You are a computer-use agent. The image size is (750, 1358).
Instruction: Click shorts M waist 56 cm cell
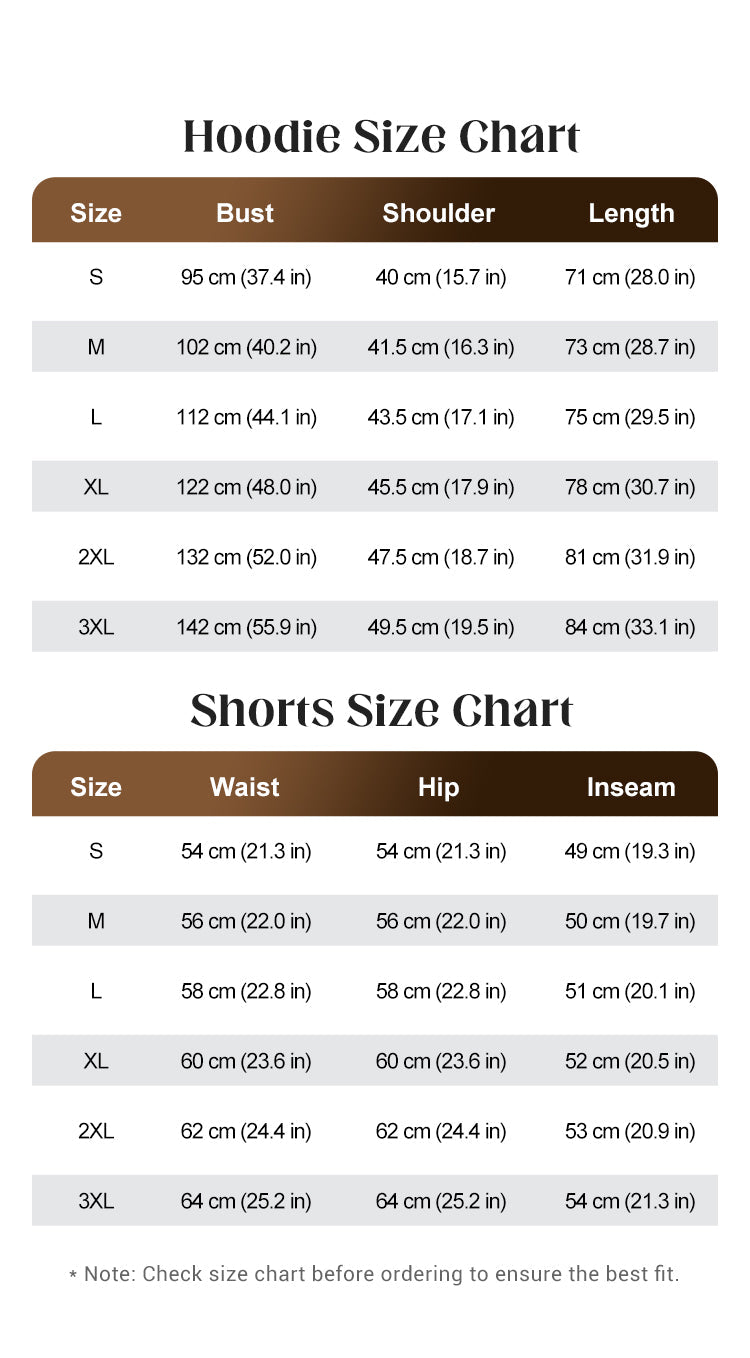(x=246, y=921)
